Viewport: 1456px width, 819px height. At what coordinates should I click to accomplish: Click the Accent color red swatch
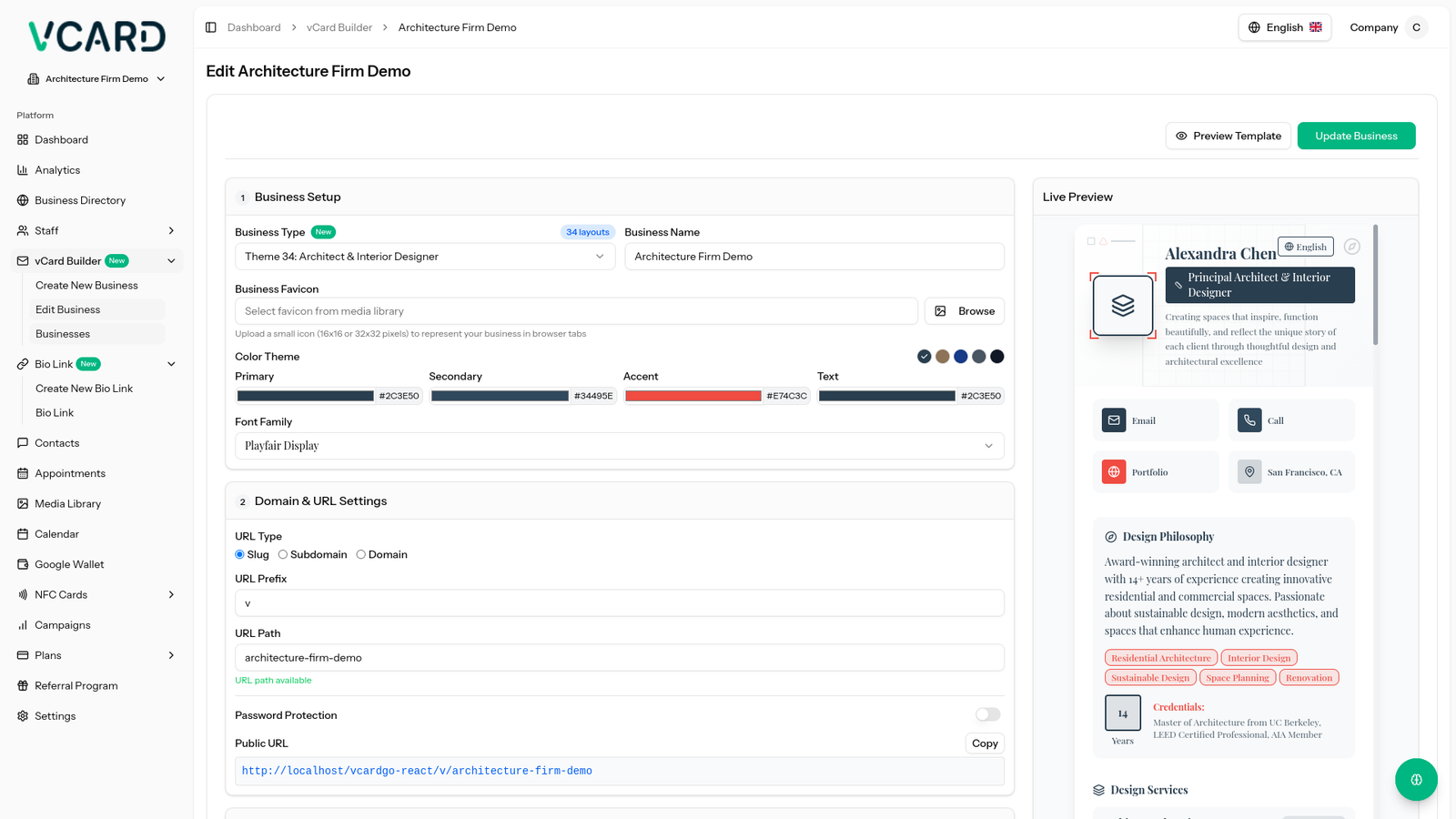pyautogui.click(x=693, y=396)
